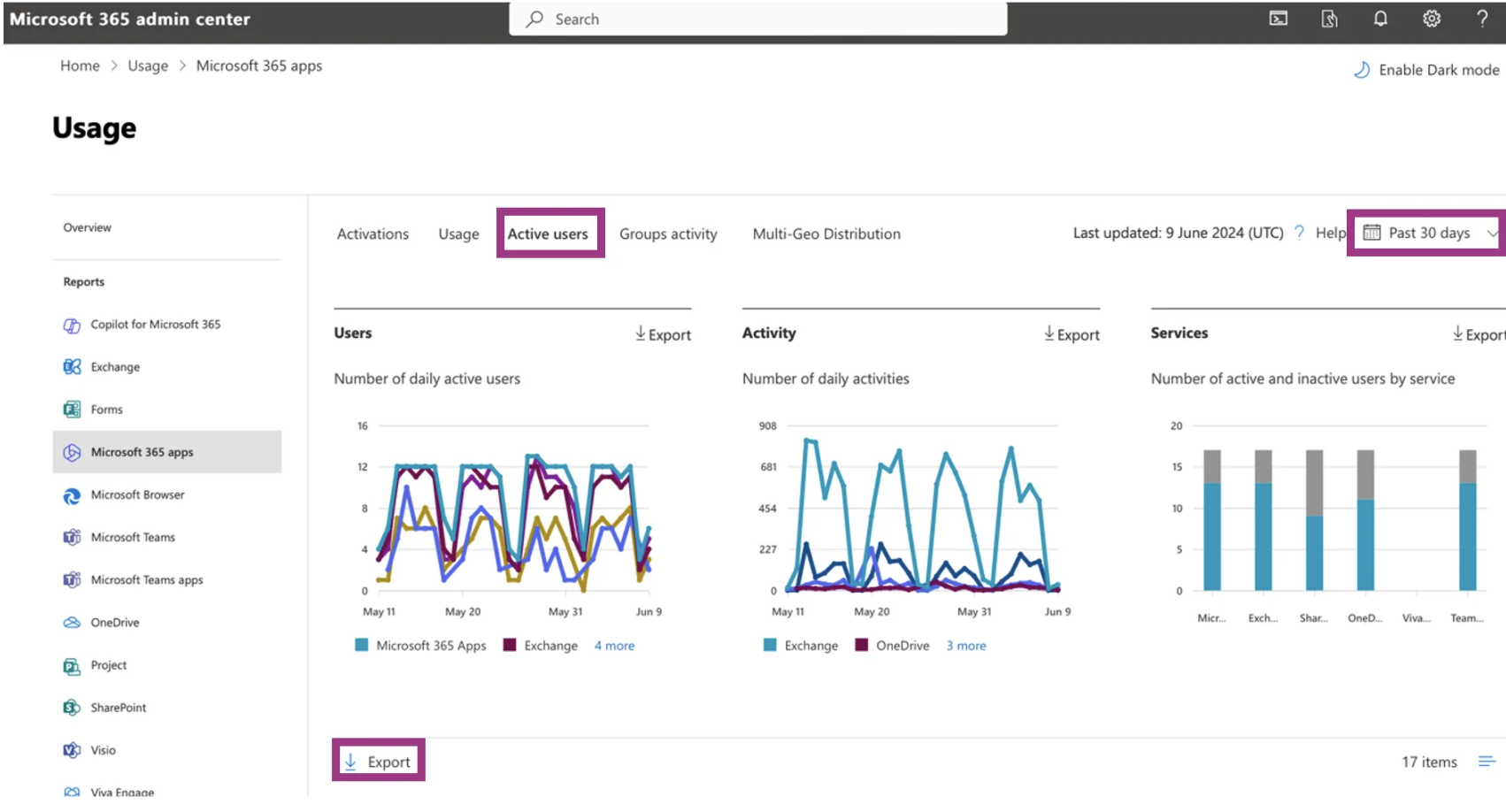Switch to the Activations tab

[x=373, y=234]
